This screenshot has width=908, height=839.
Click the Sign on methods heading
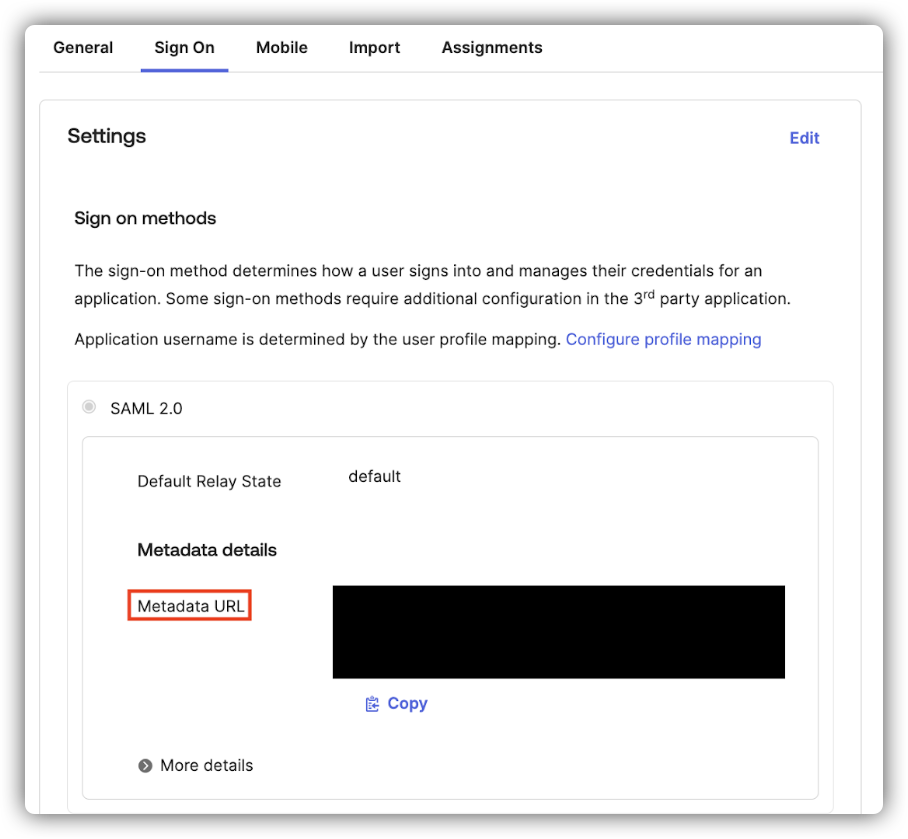coord(145,218)
